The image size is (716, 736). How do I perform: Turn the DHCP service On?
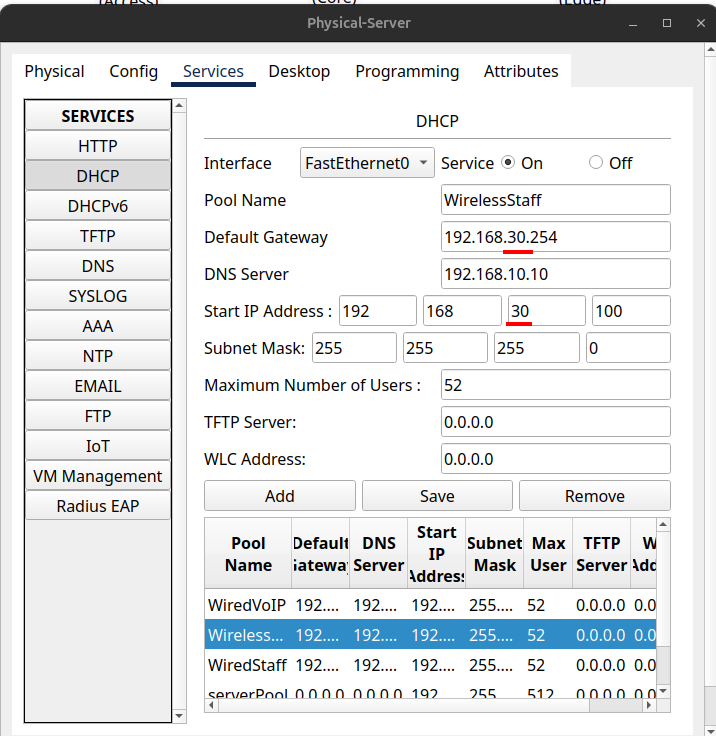coord(508,163)
